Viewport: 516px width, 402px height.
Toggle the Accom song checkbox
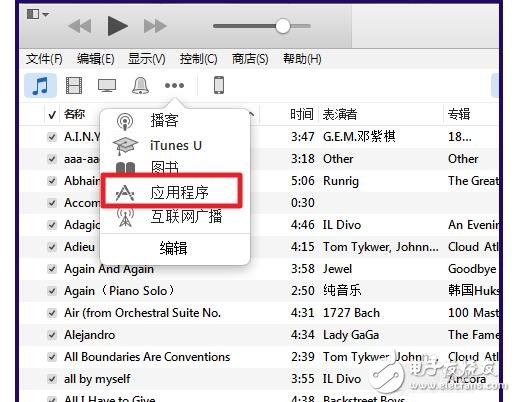52,203
